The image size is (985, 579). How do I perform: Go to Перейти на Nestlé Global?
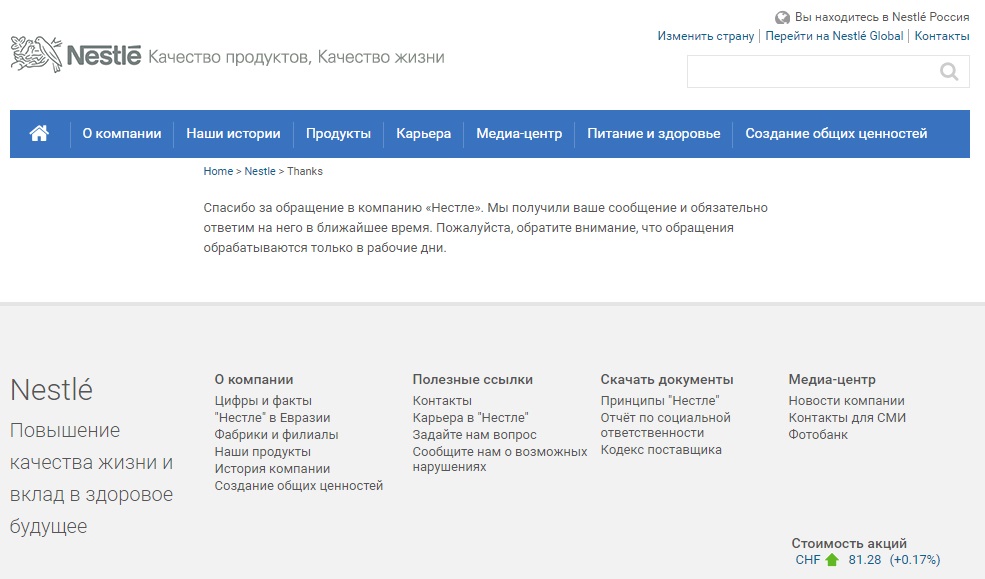[834, 36]
